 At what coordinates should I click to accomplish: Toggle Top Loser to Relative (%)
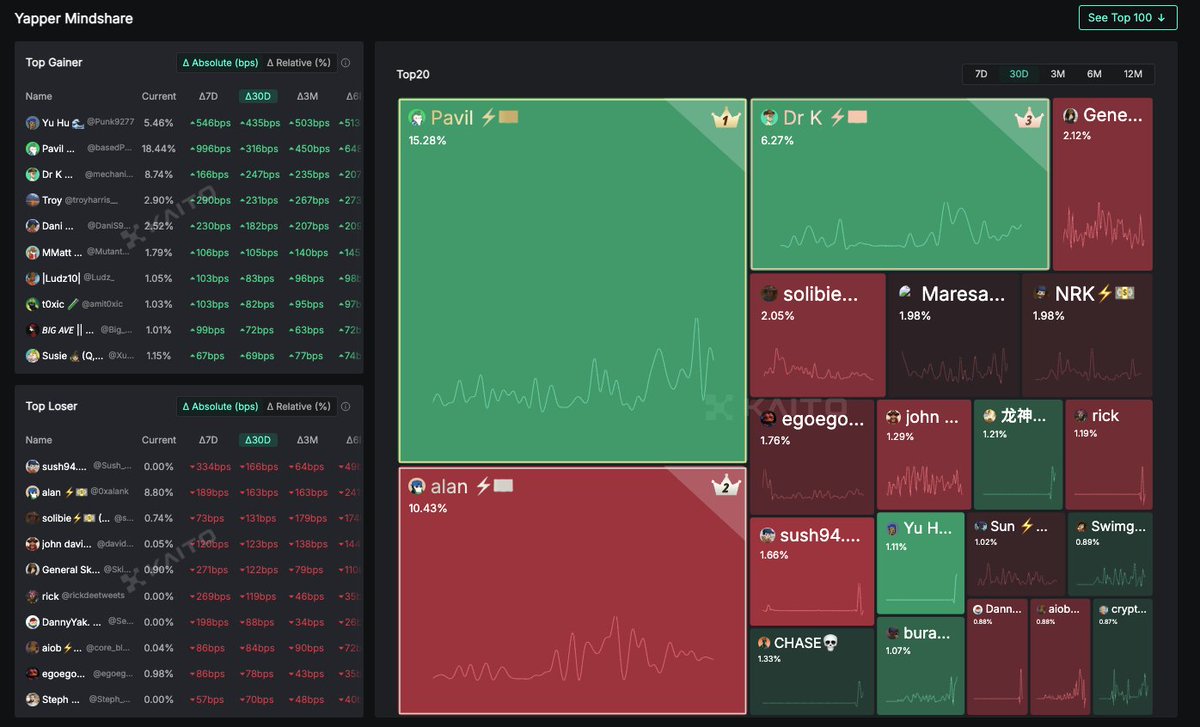[x=298, y=407]
